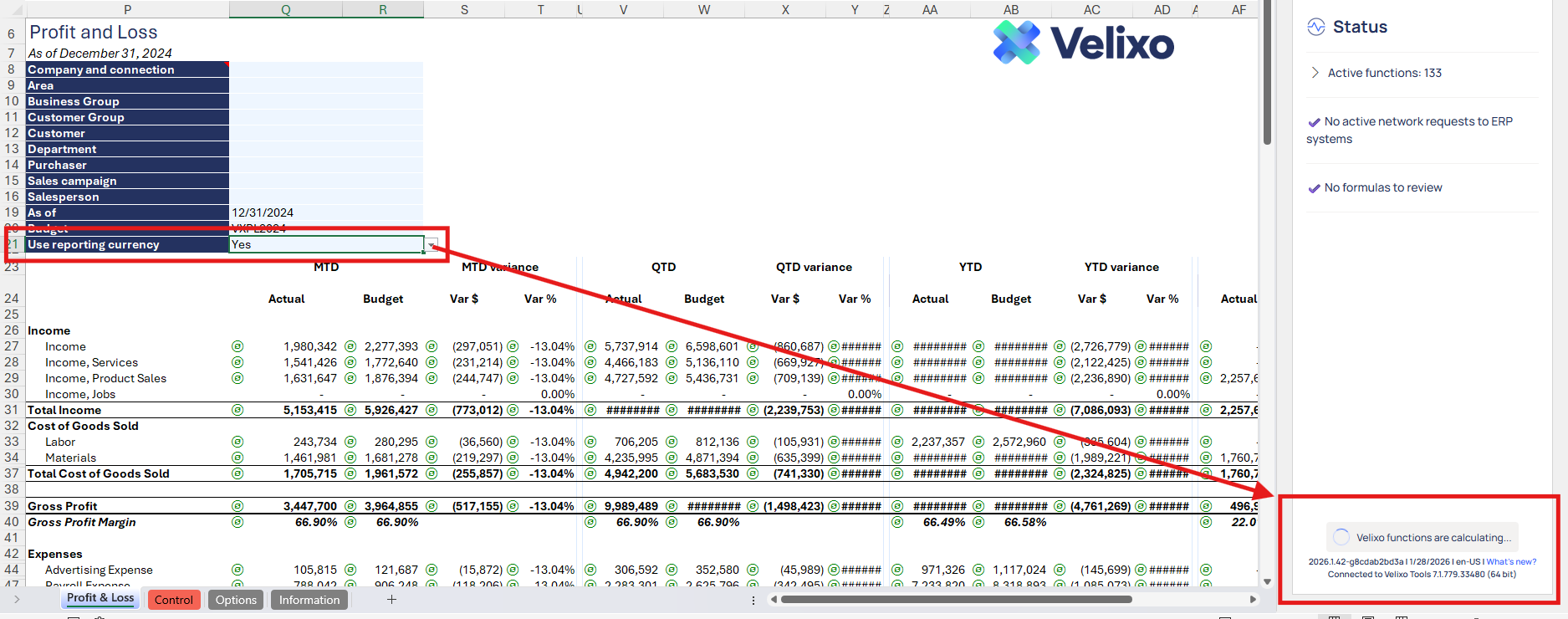Open the What's new? link

point(1511,562)
